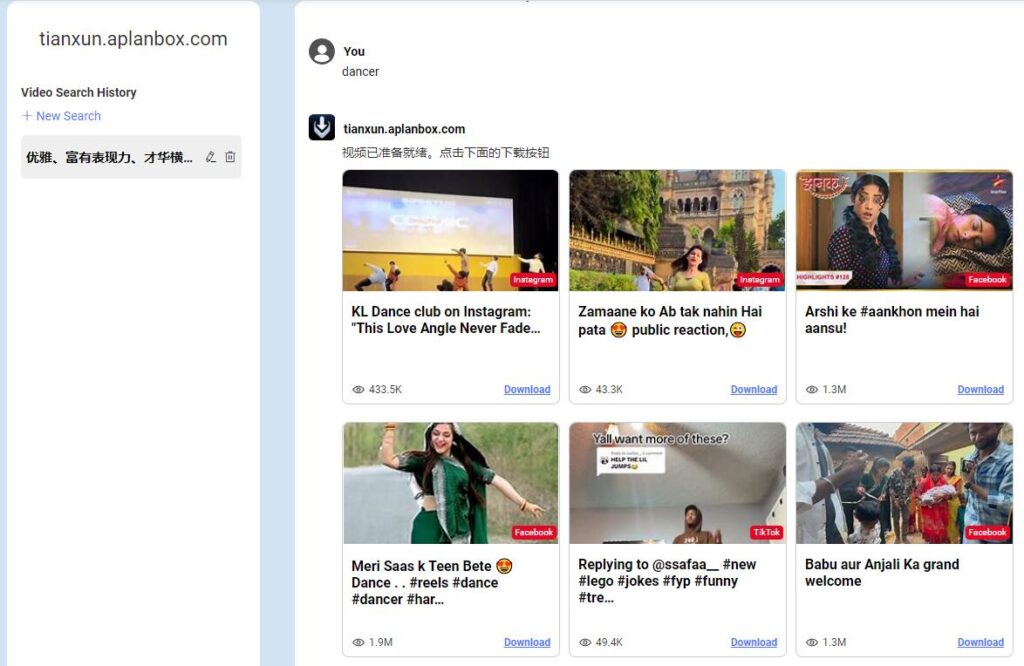The image size is (1024, 666).
Task: Click the eye views icon for 43.3K
Action: click(x=584, y=389)
